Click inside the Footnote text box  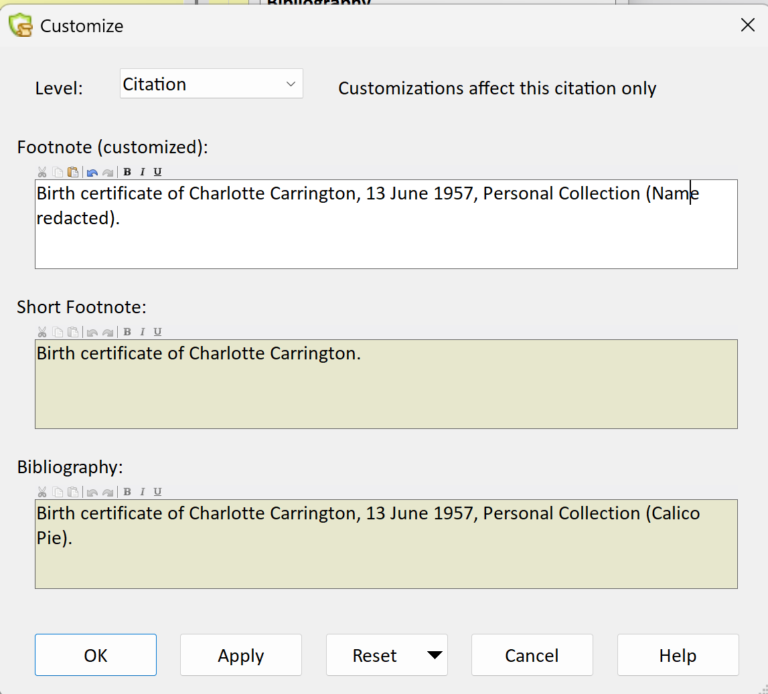click(x=386, y=224)
